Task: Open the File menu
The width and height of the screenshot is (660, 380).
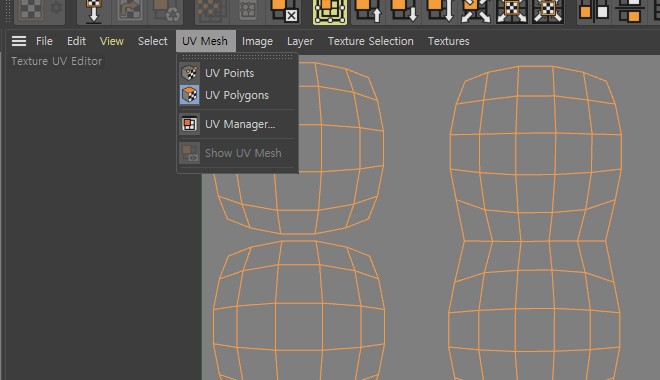Action: click(44, 41)
